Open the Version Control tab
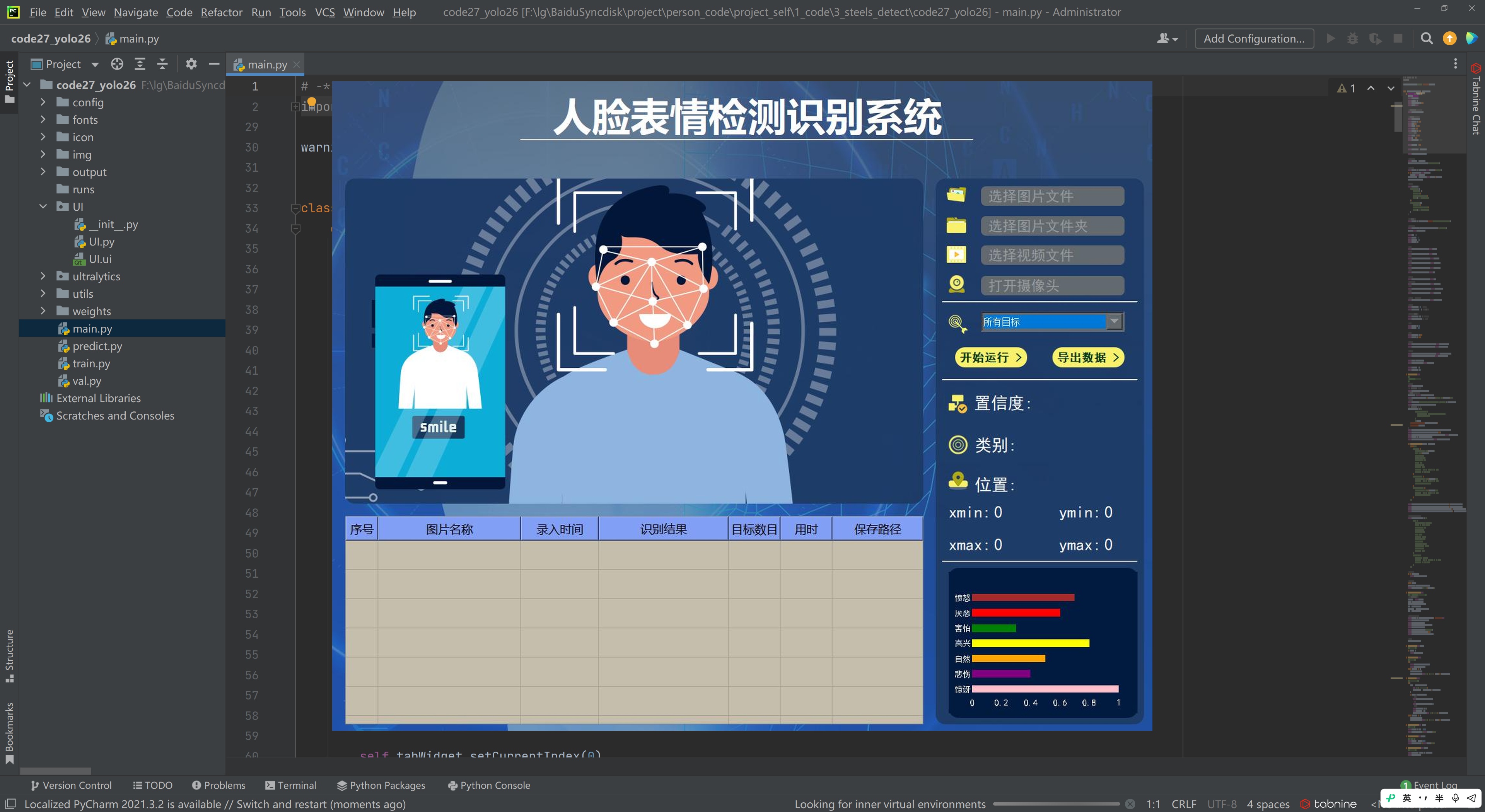This screenshot has width=1485, height=812. click(71, 785)
